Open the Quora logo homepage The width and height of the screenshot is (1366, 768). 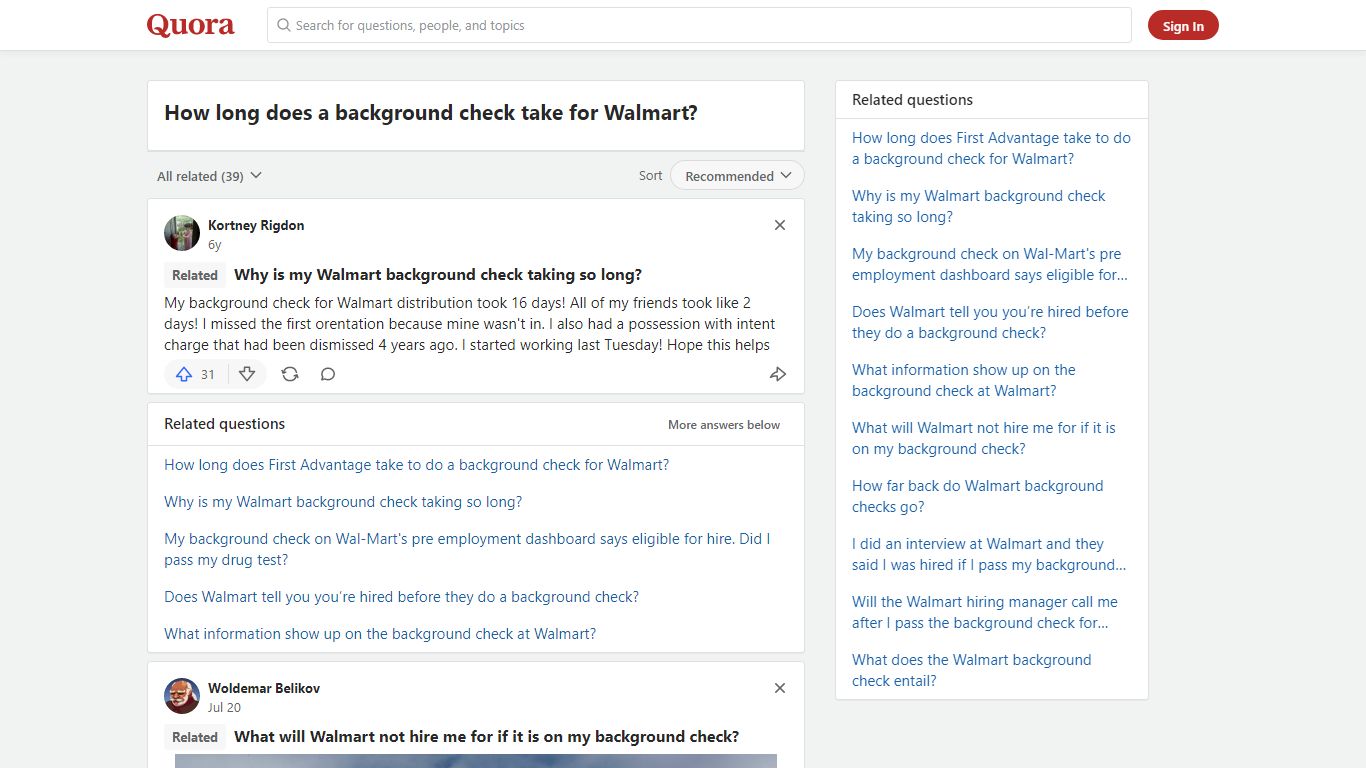click(191, 25)
